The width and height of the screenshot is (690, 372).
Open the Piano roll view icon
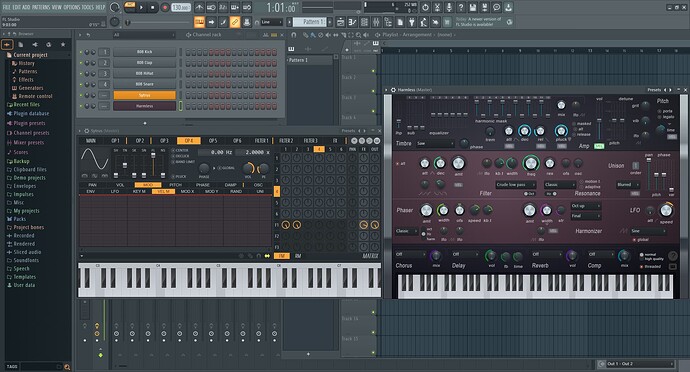(x=352, y=22)
